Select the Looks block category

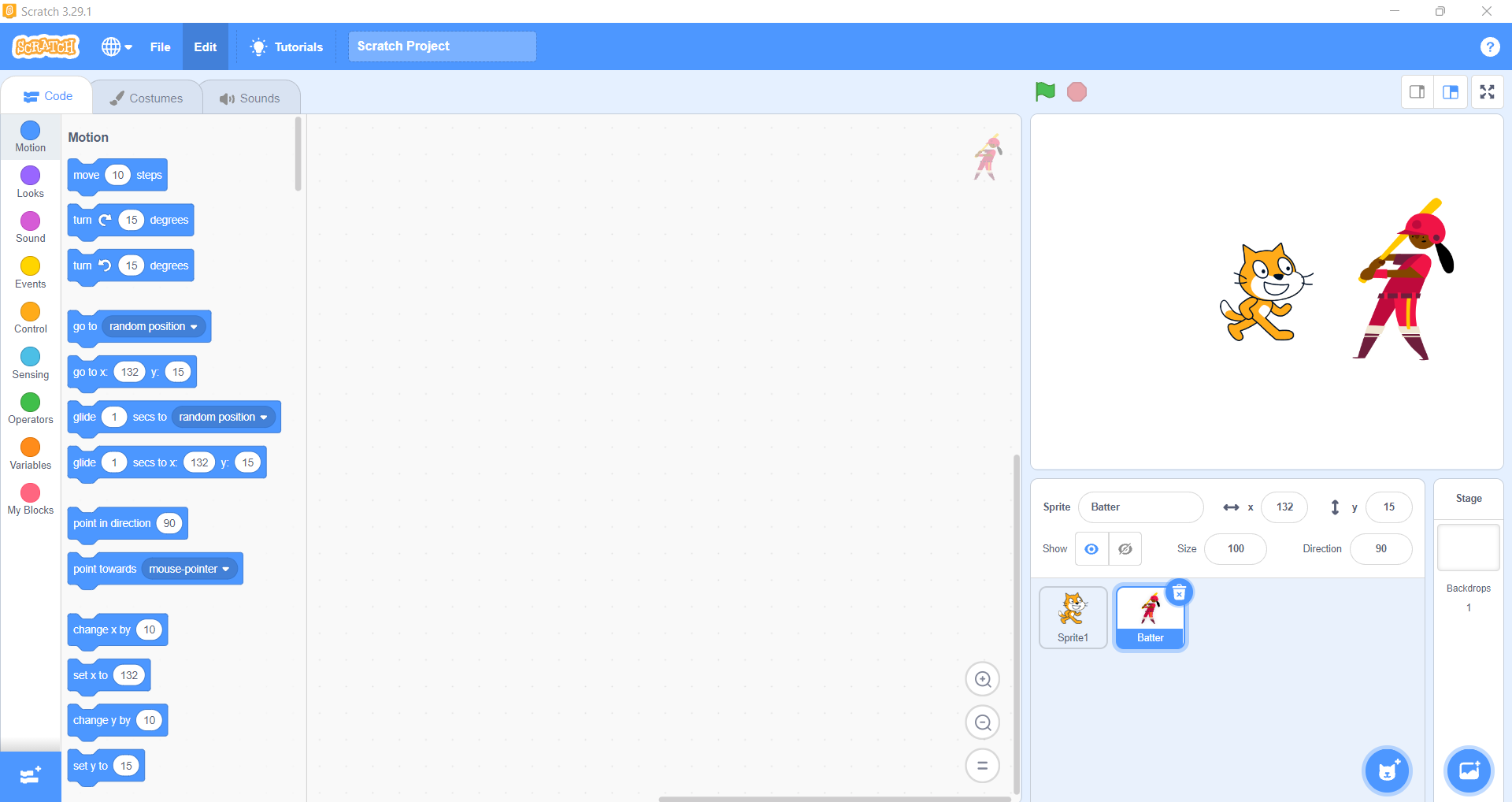[30, 181]
